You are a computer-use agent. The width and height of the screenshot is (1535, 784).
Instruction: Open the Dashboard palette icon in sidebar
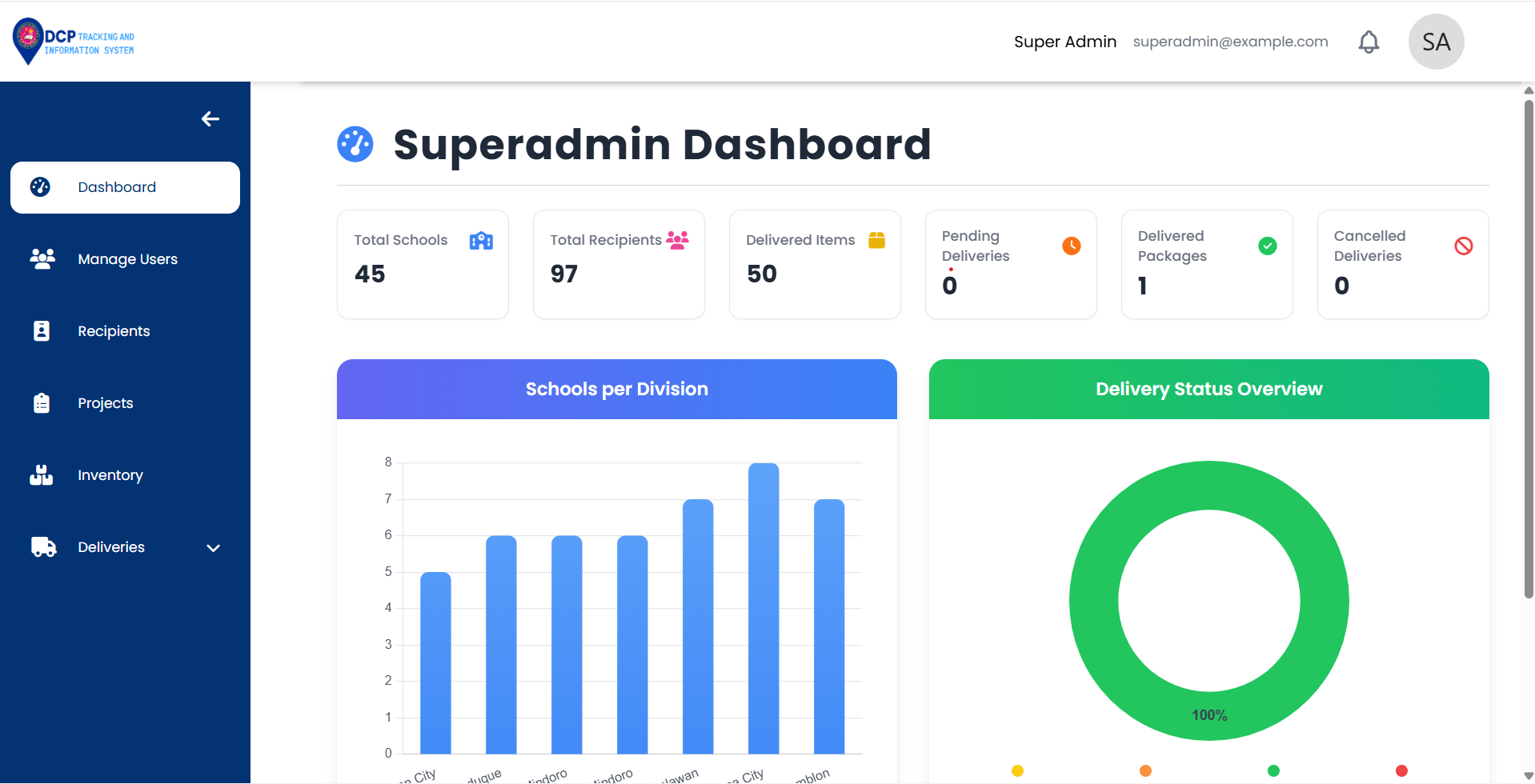click(x=40, y=186)
